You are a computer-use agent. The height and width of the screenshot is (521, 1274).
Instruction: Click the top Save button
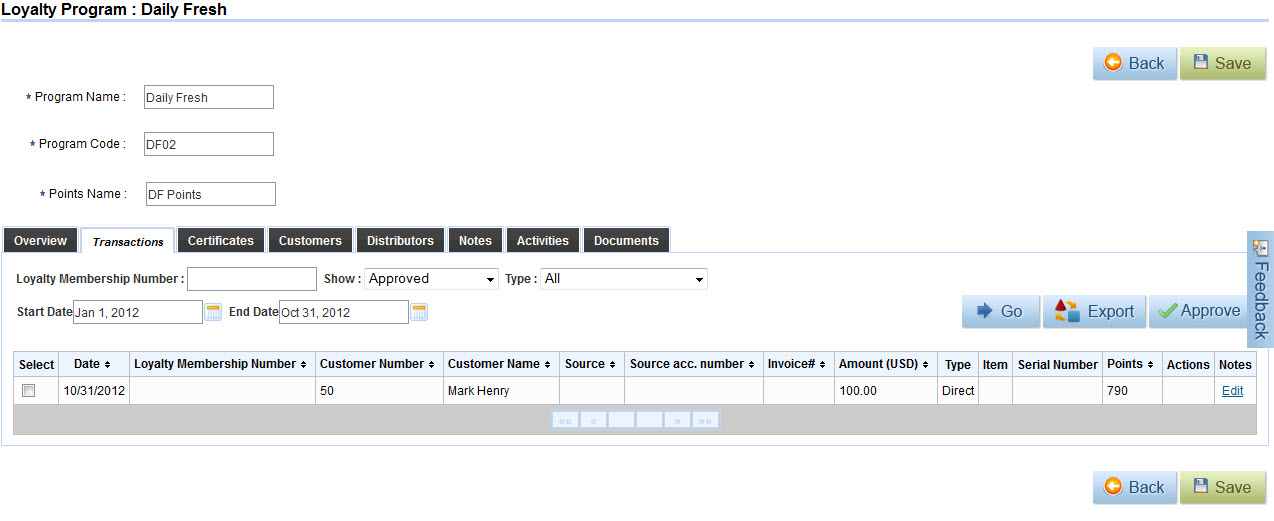pos(1222,63)
